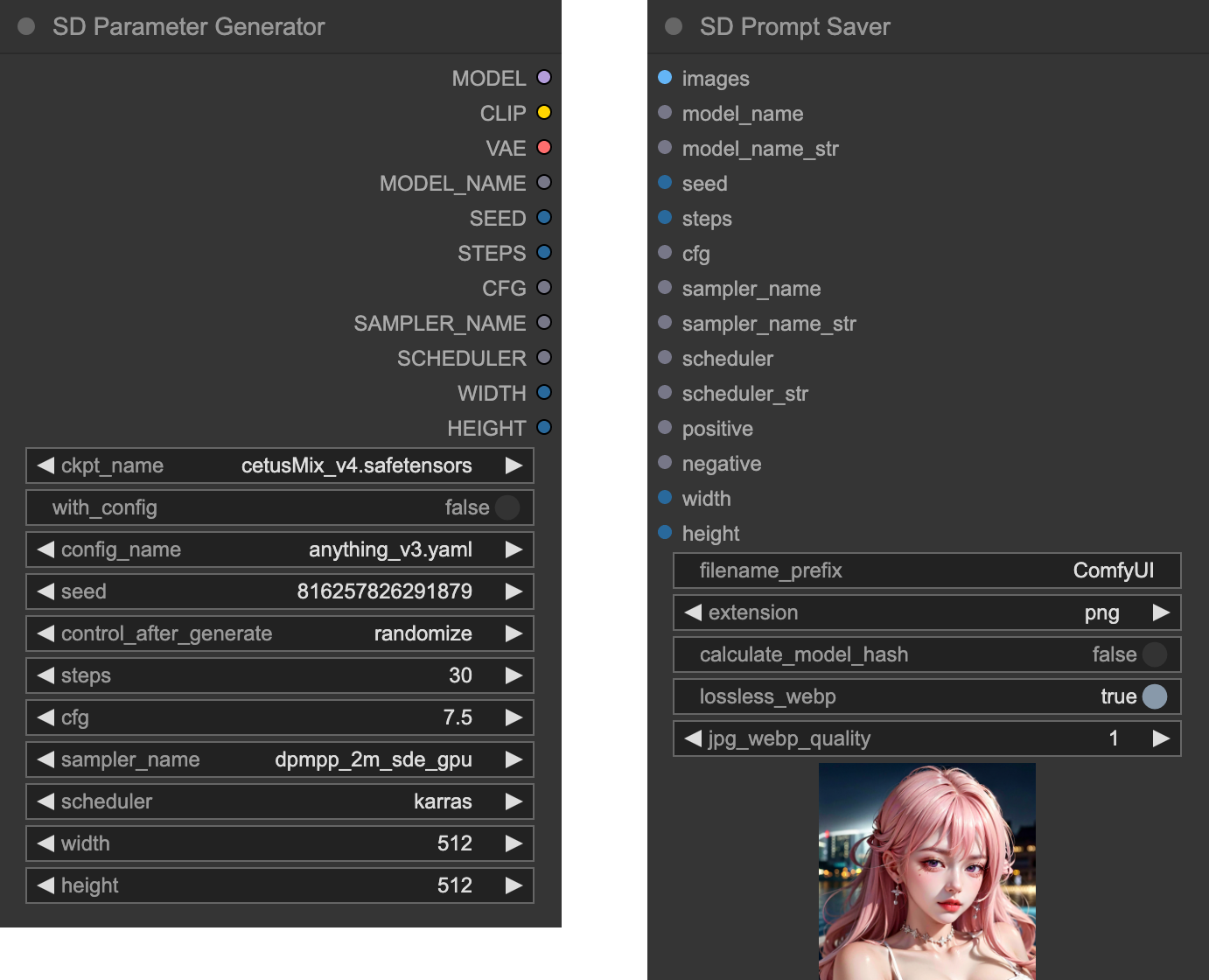Click the seed value 816257826291879

(x=385, y=591)
